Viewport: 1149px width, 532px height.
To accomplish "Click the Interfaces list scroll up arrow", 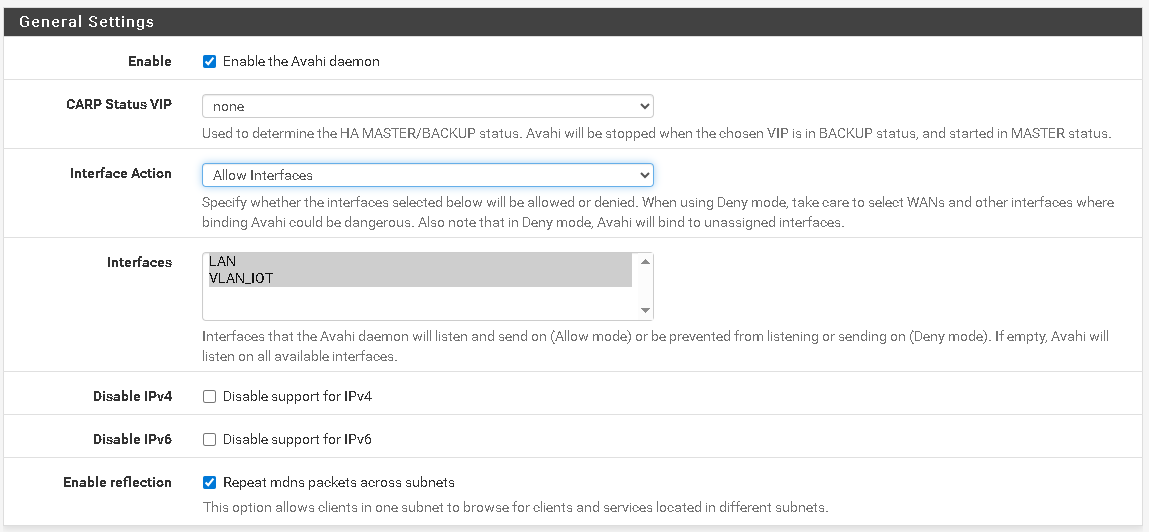I will [645, 262].
